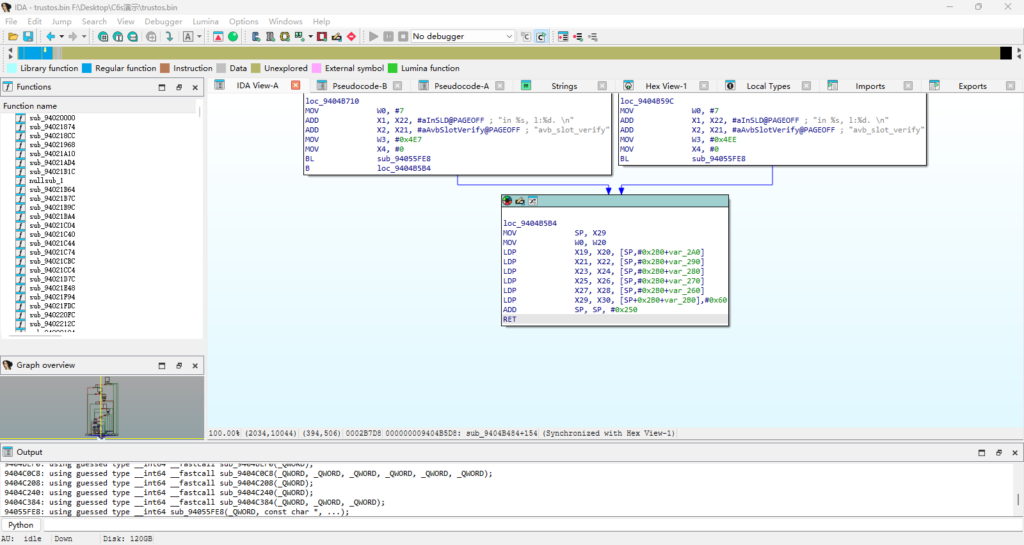Click the red diamond breakpoint icon
The image size is (1024, 545).
click(x=351, y=37)
